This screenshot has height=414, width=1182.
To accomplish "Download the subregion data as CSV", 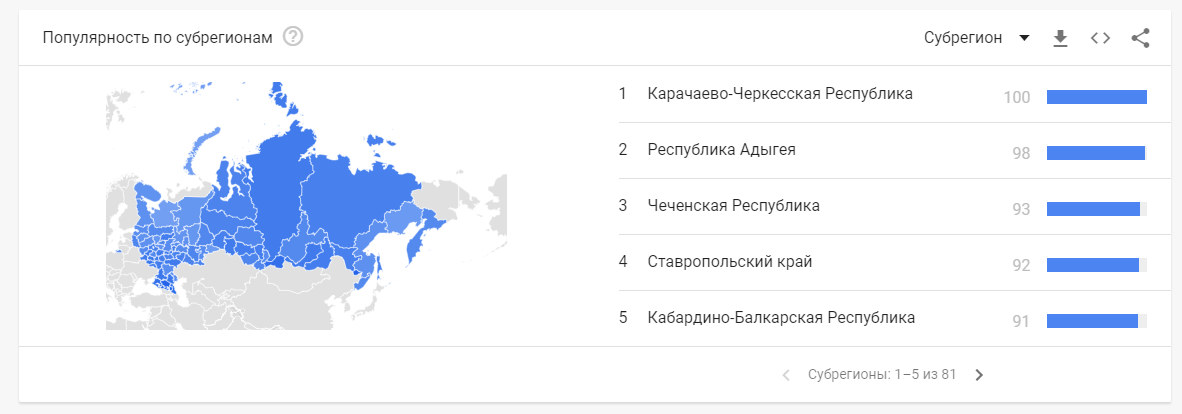I will (1061, 38).
